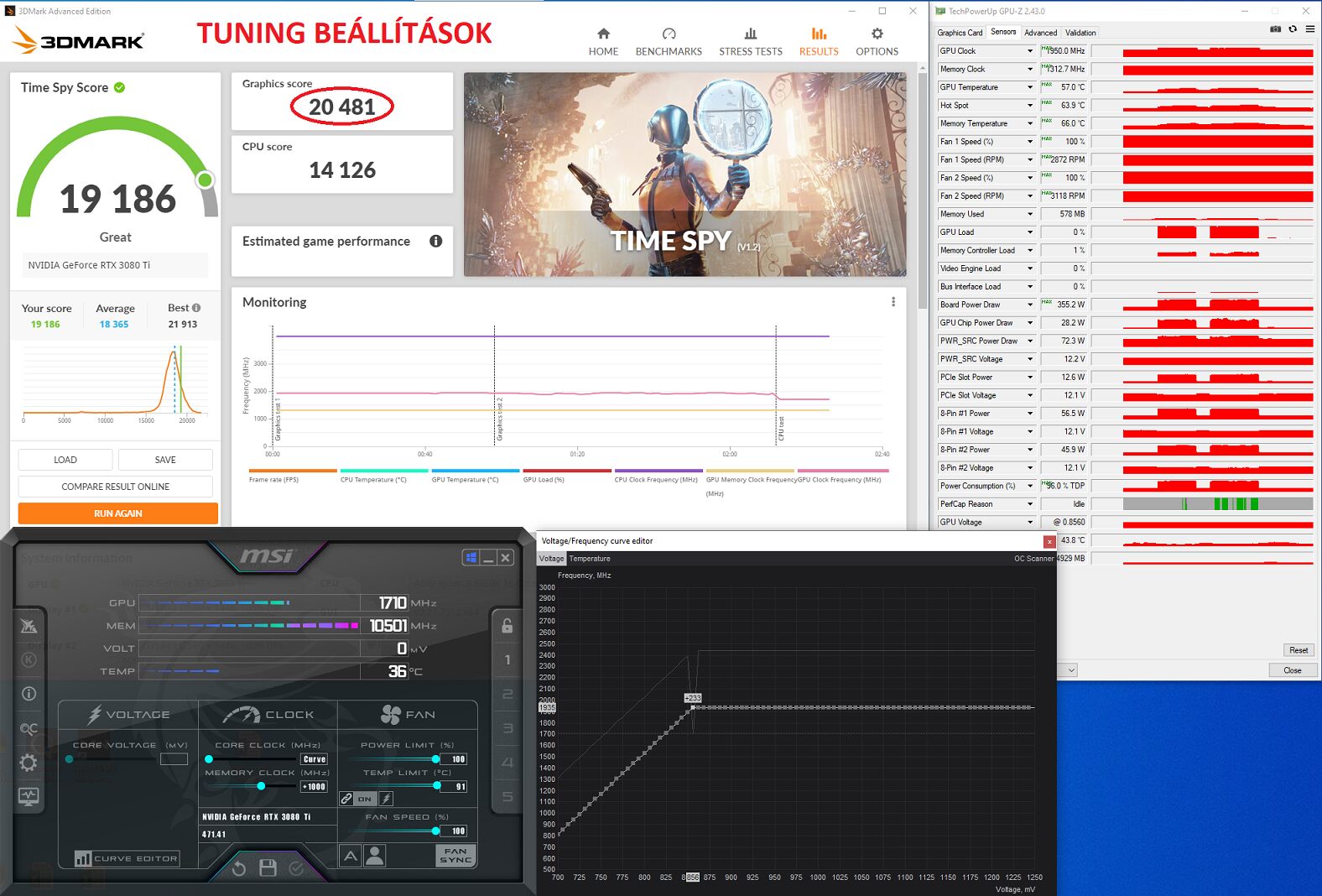1322x896 pixels.
Task: Click the info icon next to Best score
Action: click(x=196, y=308)
